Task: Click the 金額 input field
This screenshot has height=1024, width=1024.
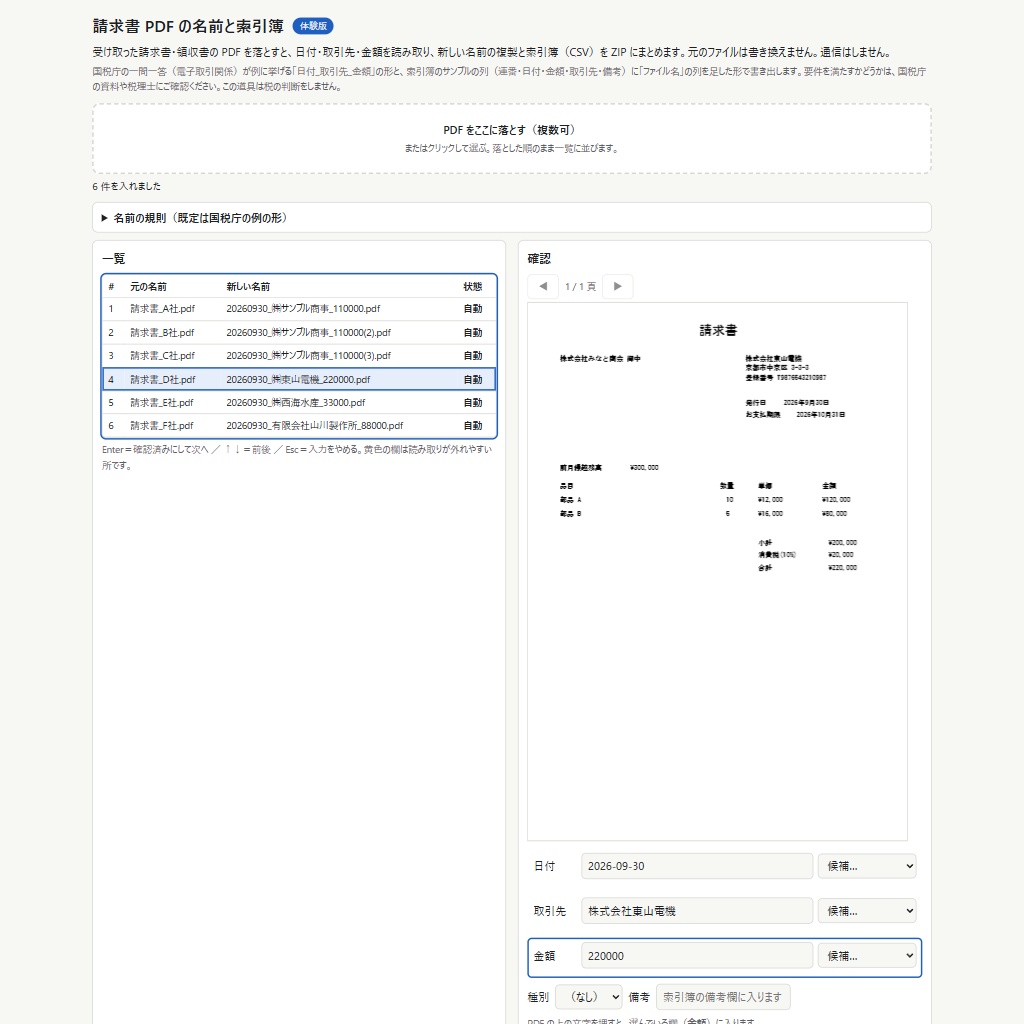Action: click(x=697, y=956)
